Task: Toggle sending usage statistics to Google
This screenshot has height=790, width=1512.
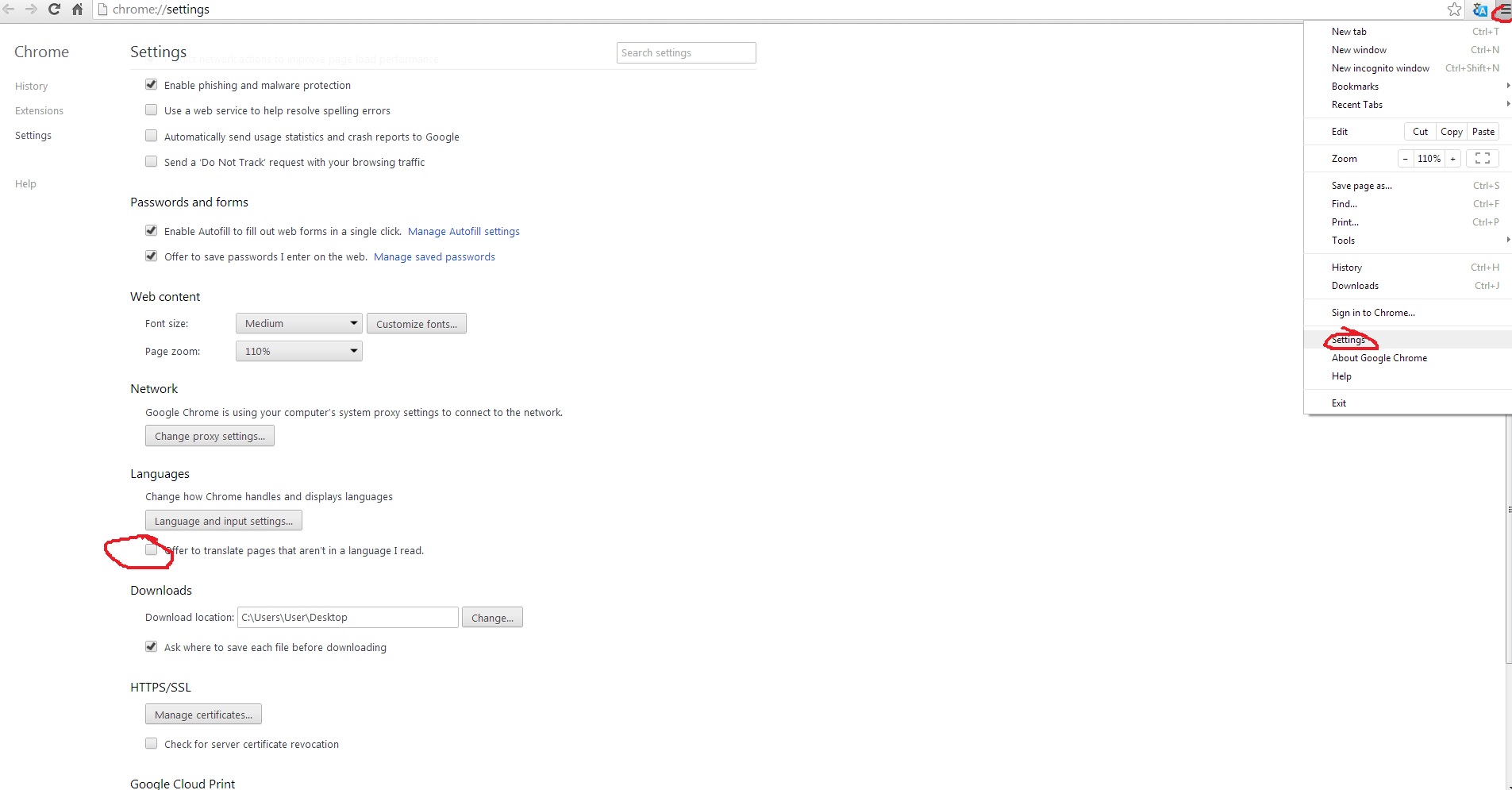Action: (151, 136)
